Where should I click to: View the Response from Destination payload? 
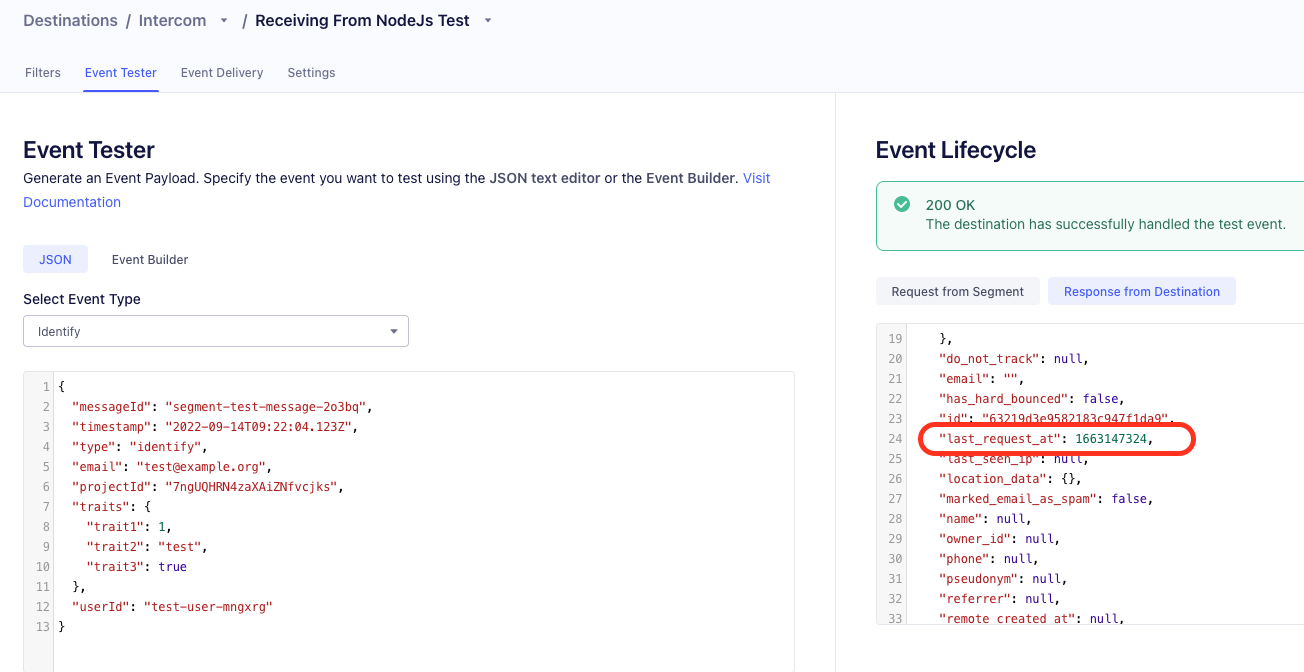(1141, 291)
